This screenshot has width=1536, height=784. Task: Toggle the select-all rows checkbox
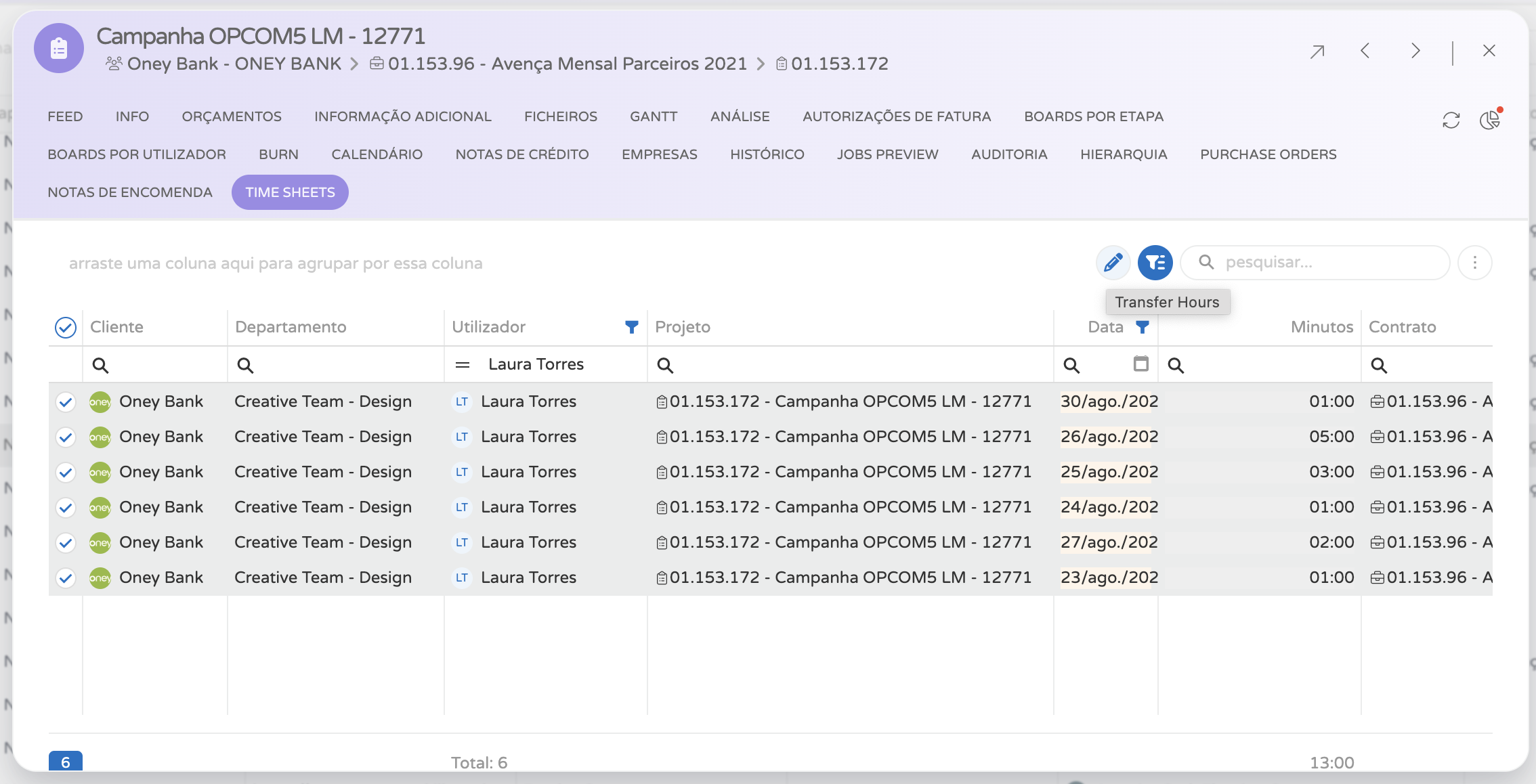coord(66,328)
